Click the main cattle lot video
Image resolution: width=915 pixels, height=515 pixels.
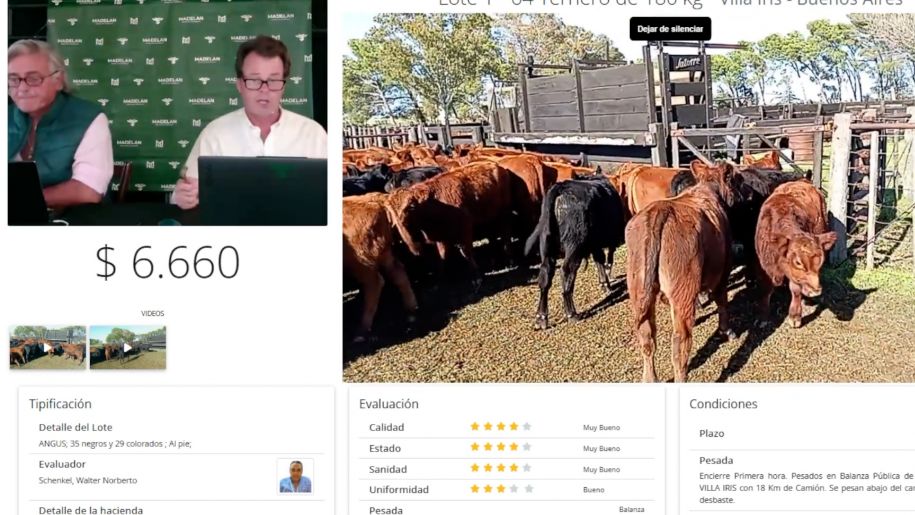pos(628,198)
